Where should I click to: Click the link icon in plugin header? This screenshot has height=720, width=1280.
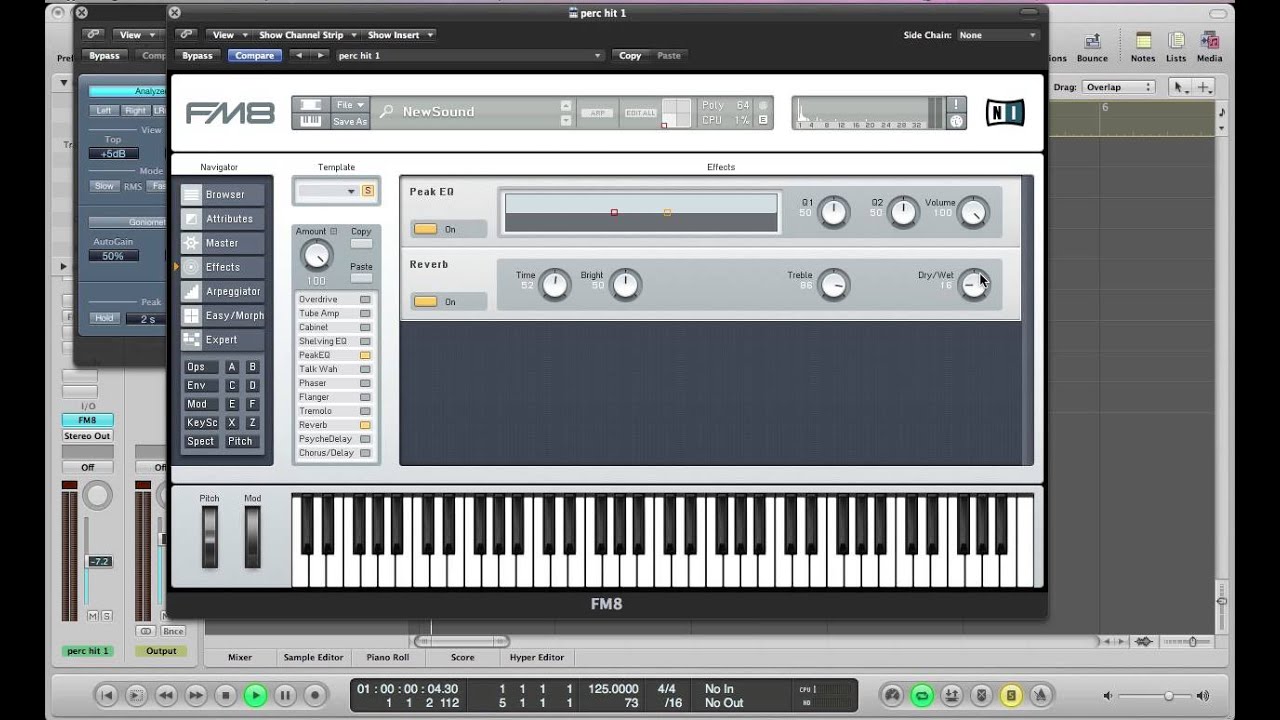click(184, 35)
